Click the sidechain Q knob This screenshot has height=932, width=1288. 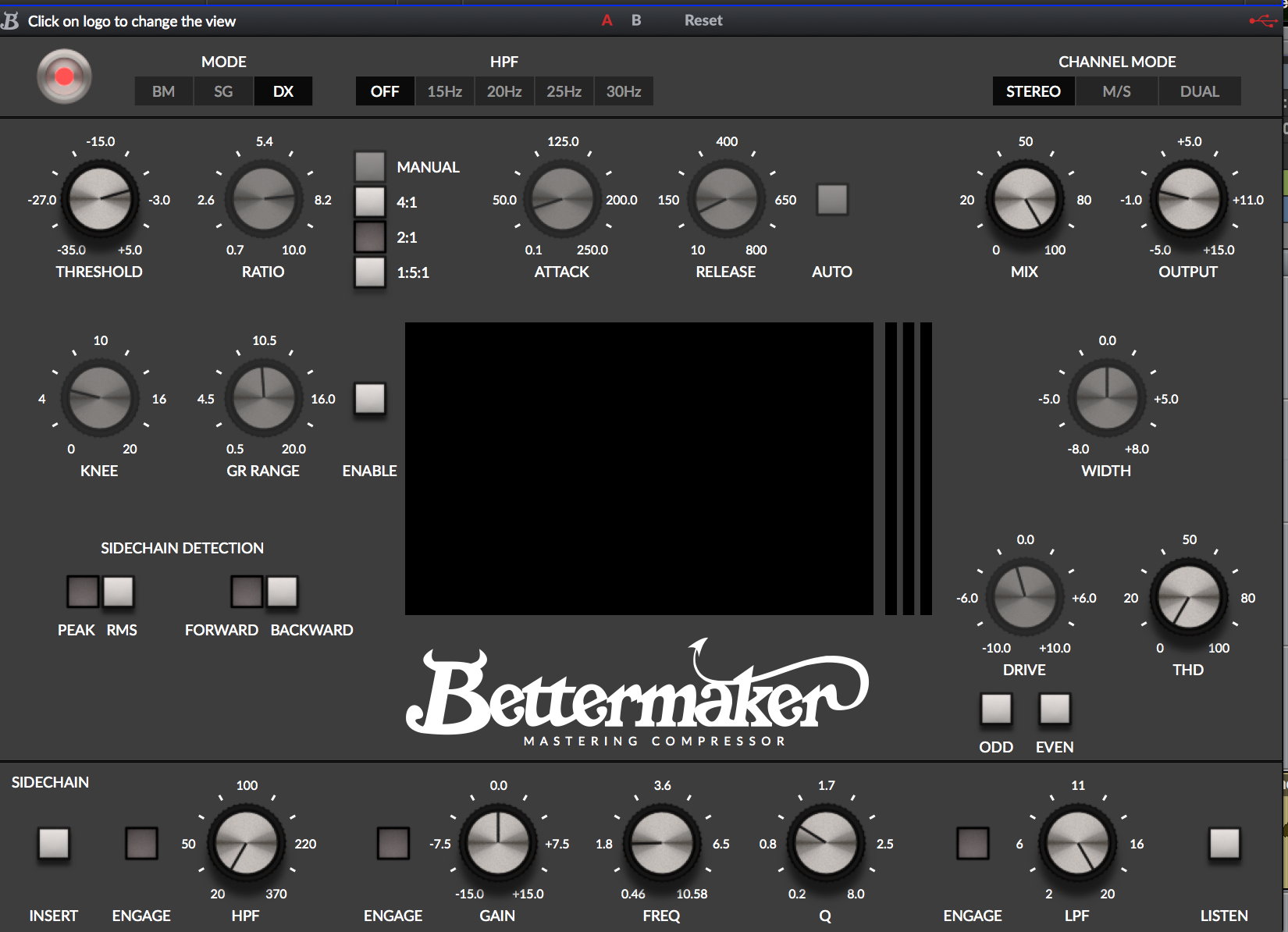(x=826, y=843)
